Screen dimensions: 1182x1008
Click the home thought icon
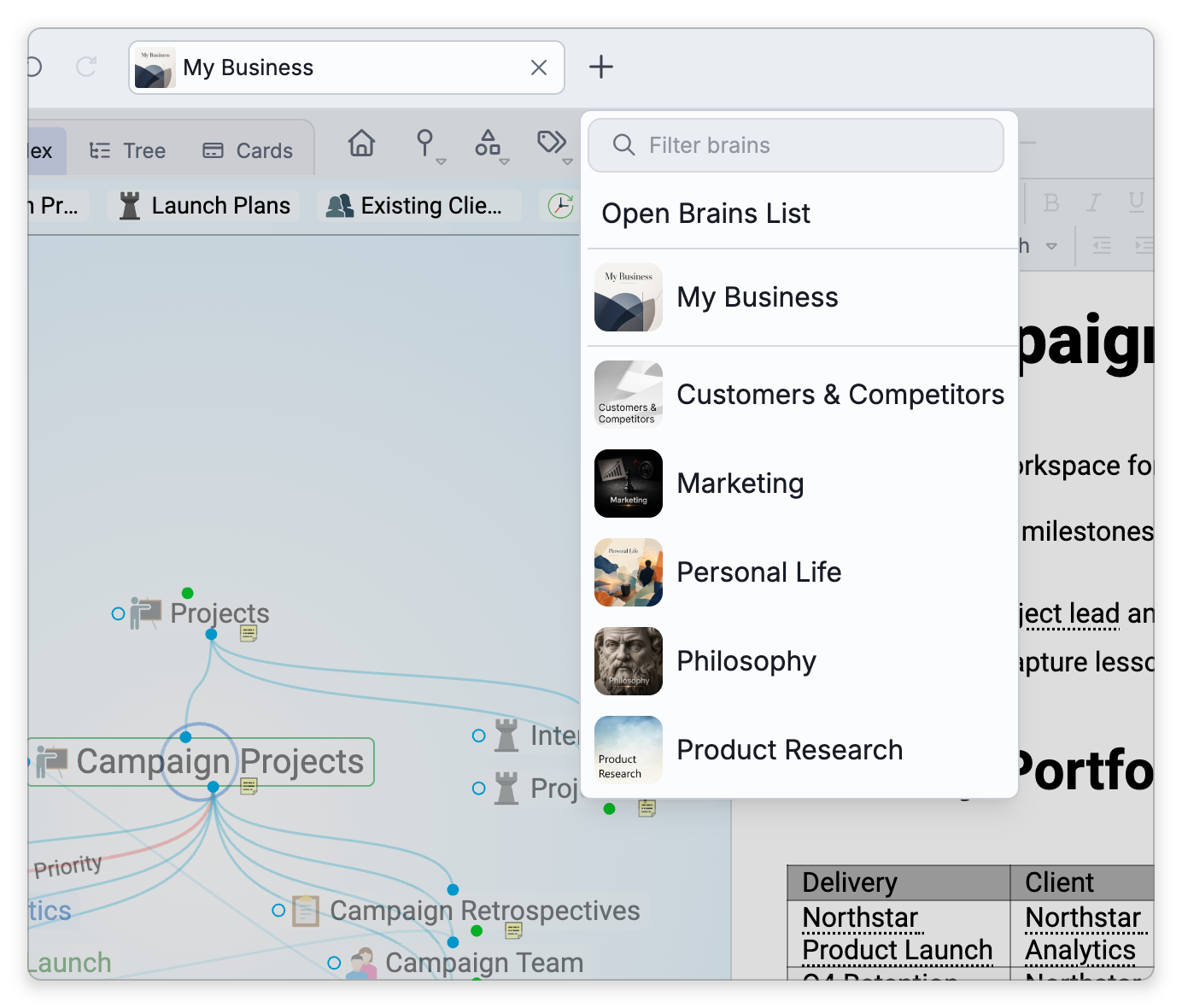(361, 144)
